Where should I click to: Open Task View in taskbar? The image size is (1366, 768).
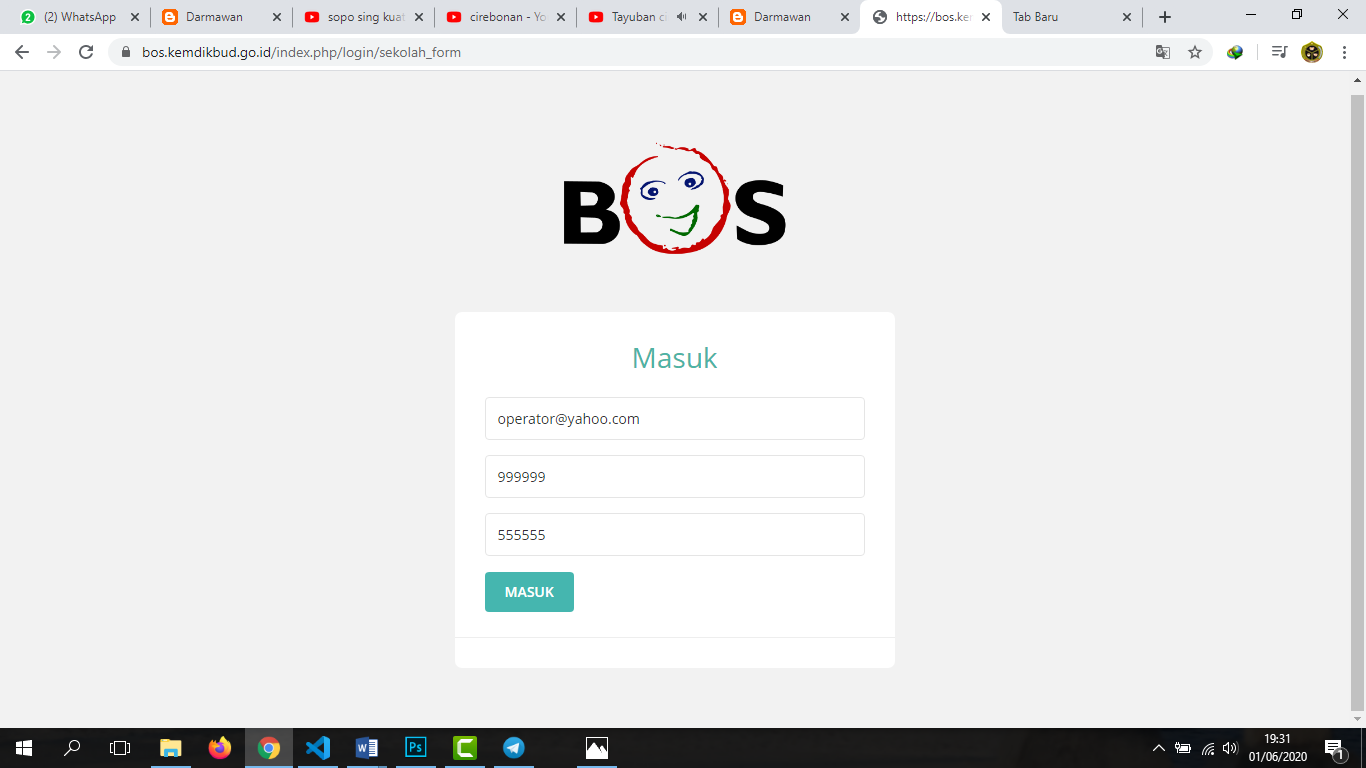[120, 748]
